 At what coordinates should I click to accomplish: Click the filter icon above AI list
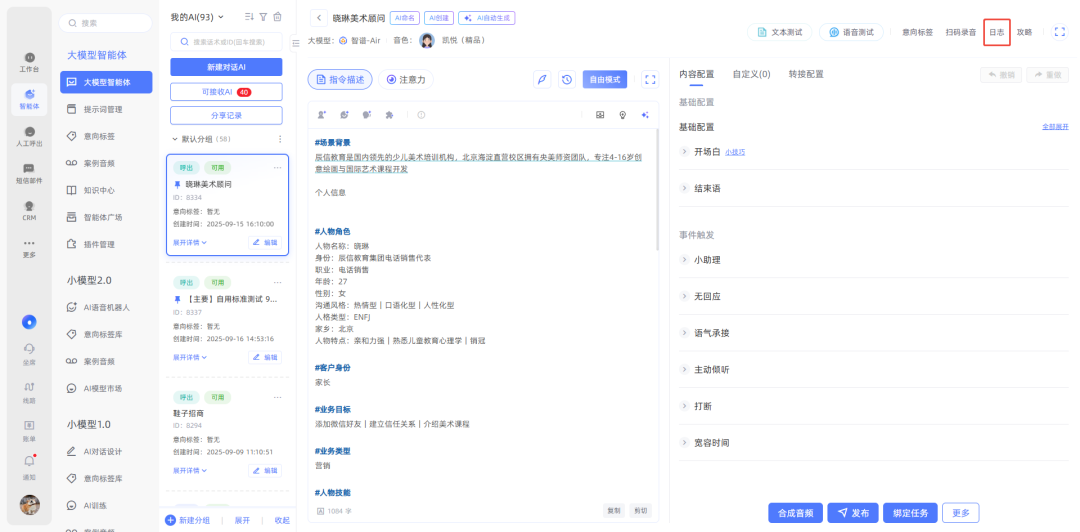point(263,17)
